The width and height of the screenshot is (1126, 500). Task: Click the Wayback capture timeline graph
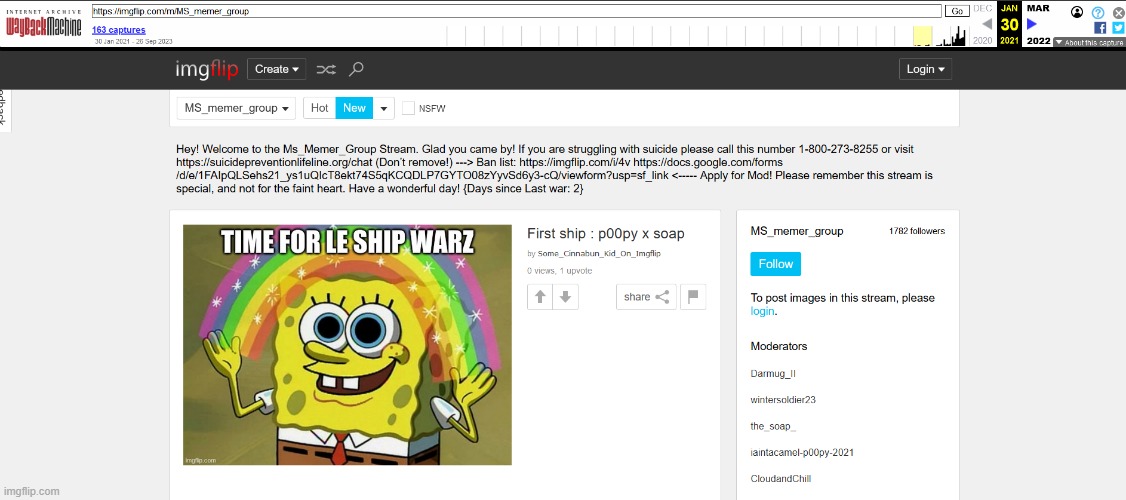click(707, 35)
